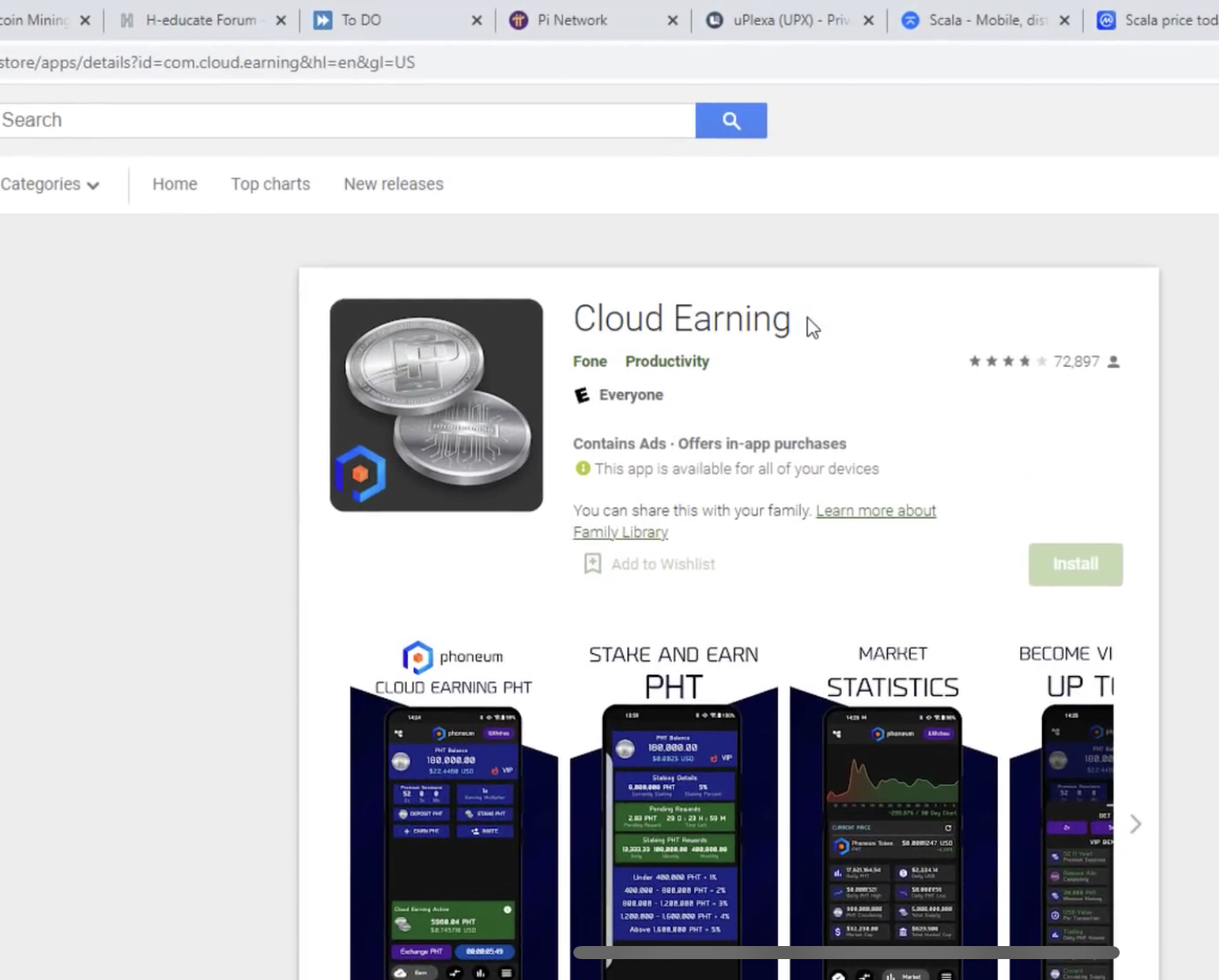Screen dimensions: 1219x980
Task: Open the Cloud Earning PHT screenshot
Action: pyautogui.click(x=453, y=810)
